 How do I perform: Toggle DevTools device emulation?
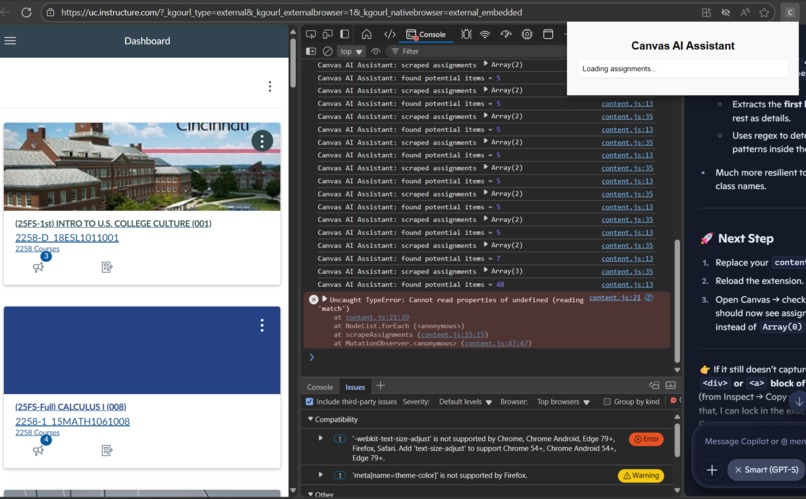327,34
